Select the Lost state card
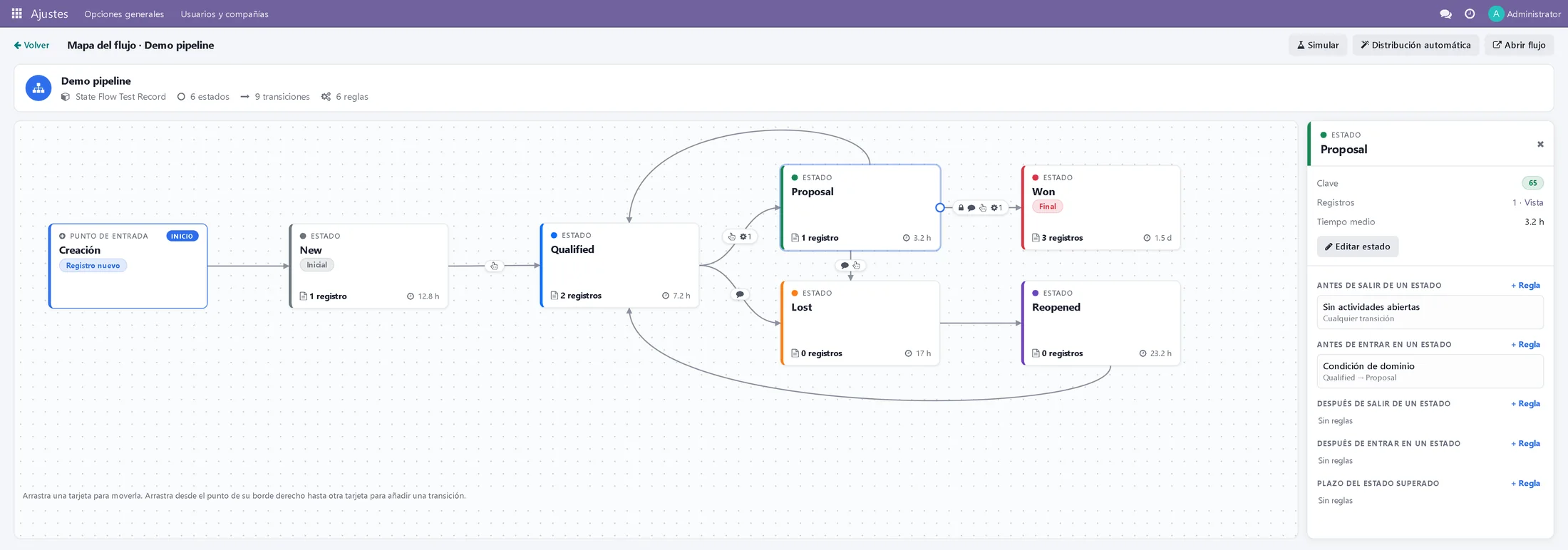This screenshot has width=1568, height=550. 860,323
